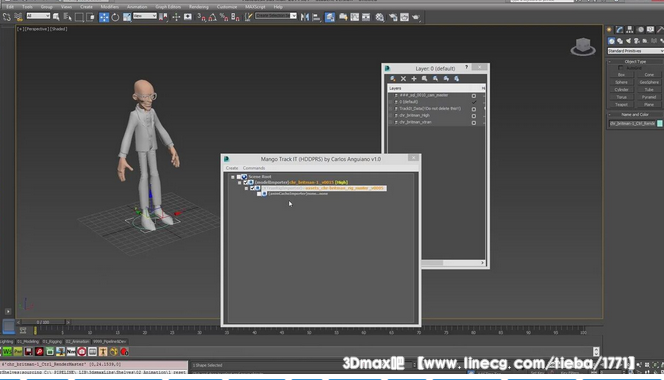Click the time slider 0 / 100 handle

point(43,322)
